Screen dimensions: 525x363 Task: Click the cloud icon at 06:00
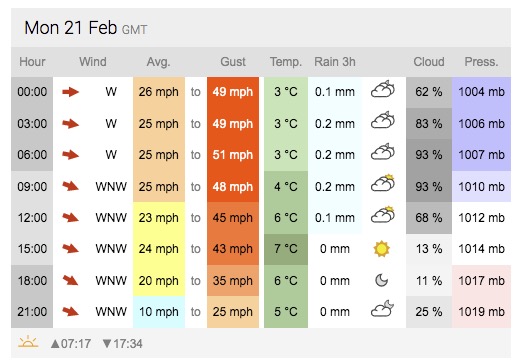(383, 152)
